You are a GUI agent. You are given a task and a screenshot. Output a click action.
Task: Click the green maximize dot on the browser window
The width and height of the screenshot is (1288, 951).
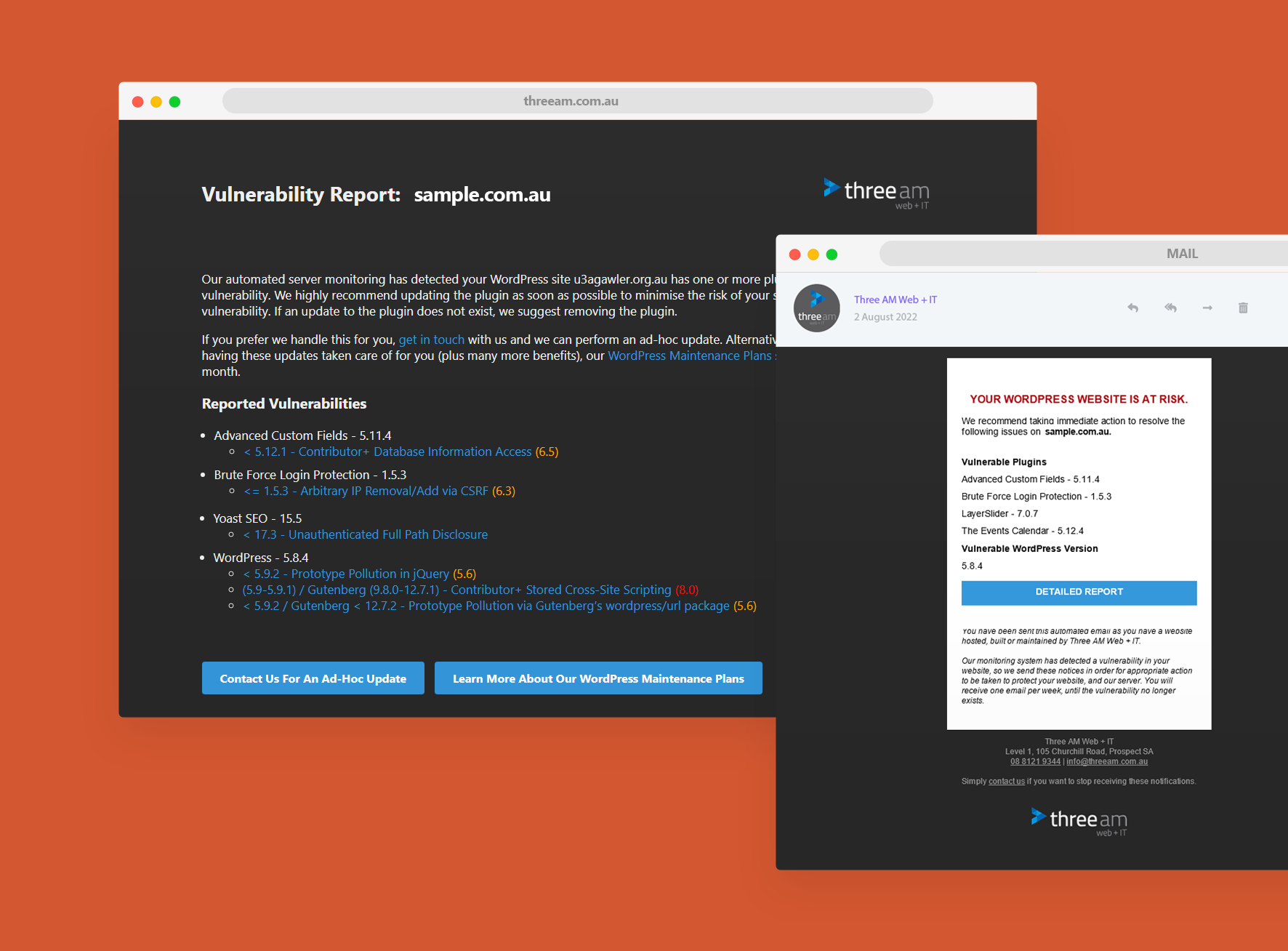[174, 102]
